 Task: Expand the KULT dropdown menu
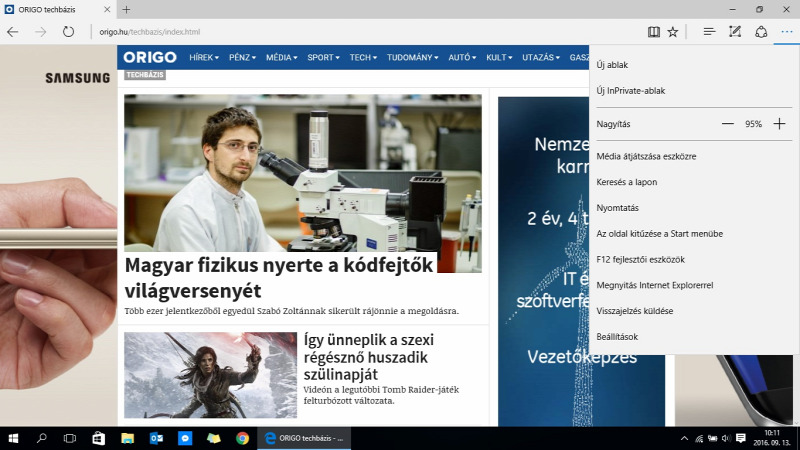[x=499, y=58]
